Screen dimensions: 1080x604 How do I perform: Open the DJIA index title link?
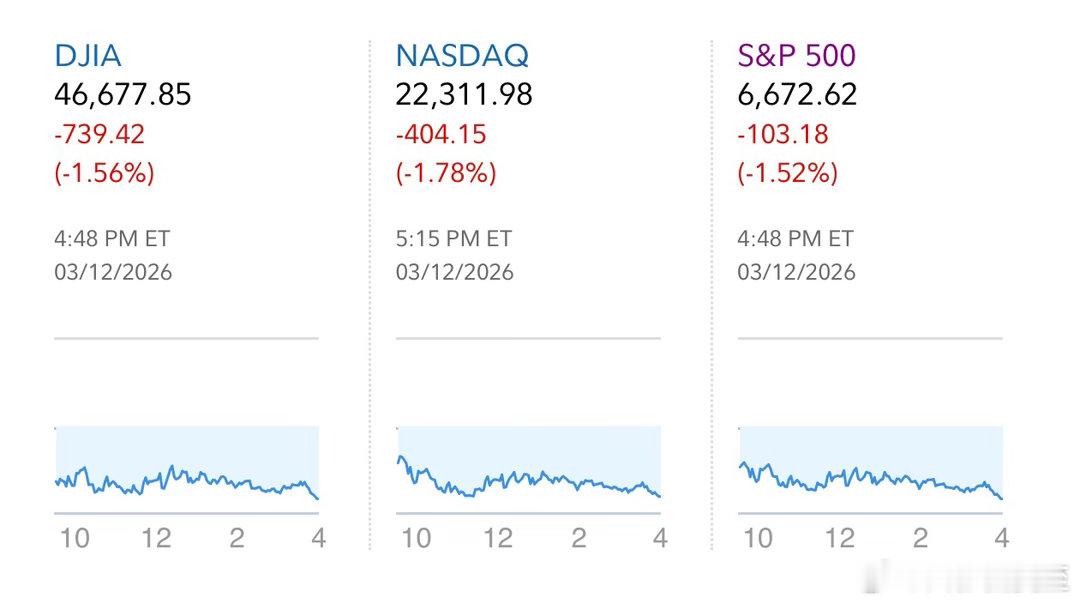coord(88,55)
